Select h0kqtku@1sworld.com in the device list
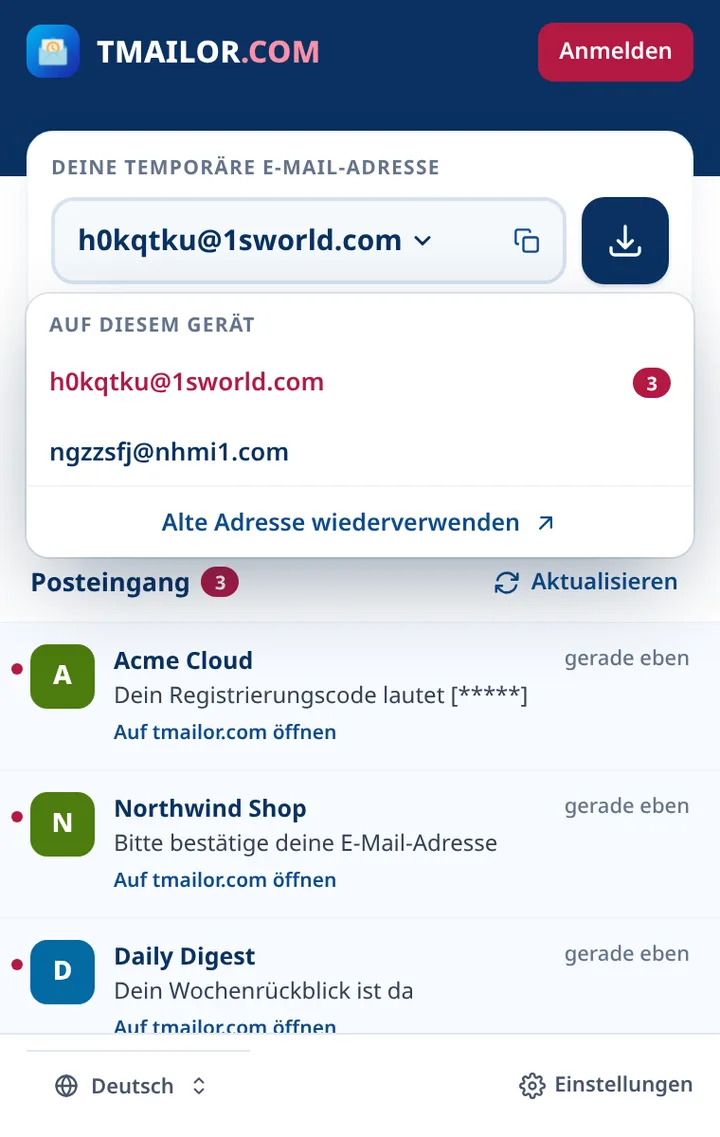 pos(360,382)
